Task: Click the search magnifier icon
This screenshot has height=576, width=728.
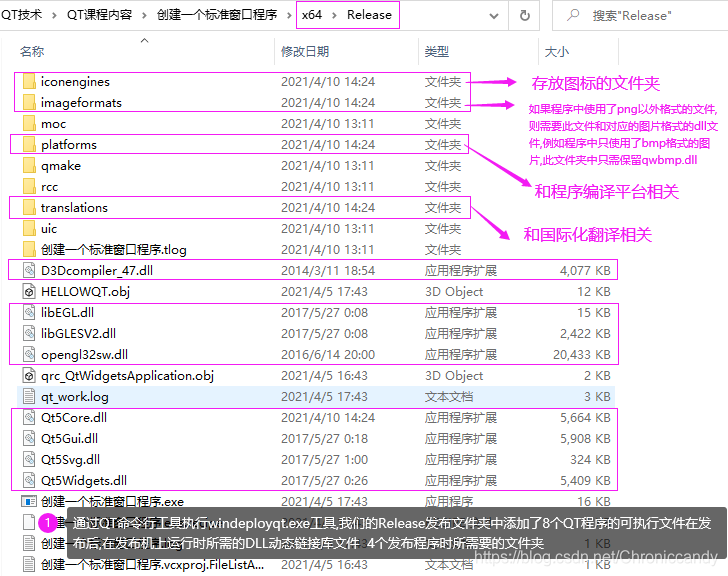Action: coord(573,15)
